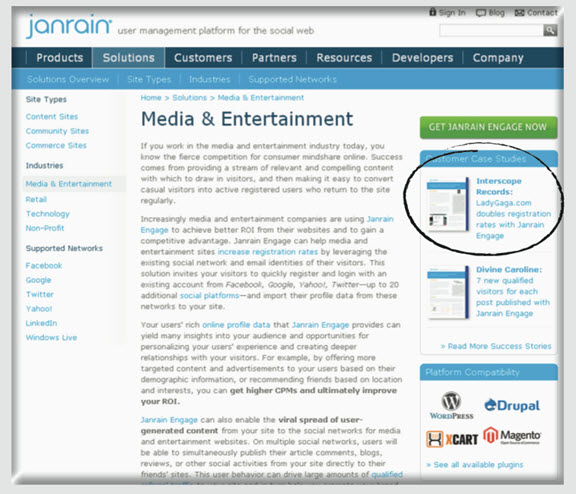This screenshot has width=576, height=494.
Task: Select the Solutions Overview sub-tab
Action: (x=68, y=79)
